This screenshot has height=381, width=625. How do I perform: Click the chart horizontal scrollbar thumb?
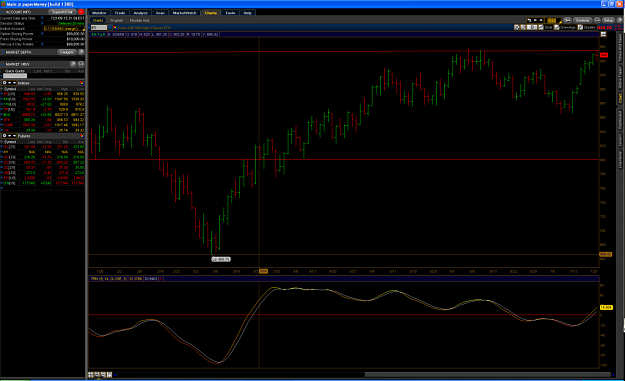click(487, 375)
